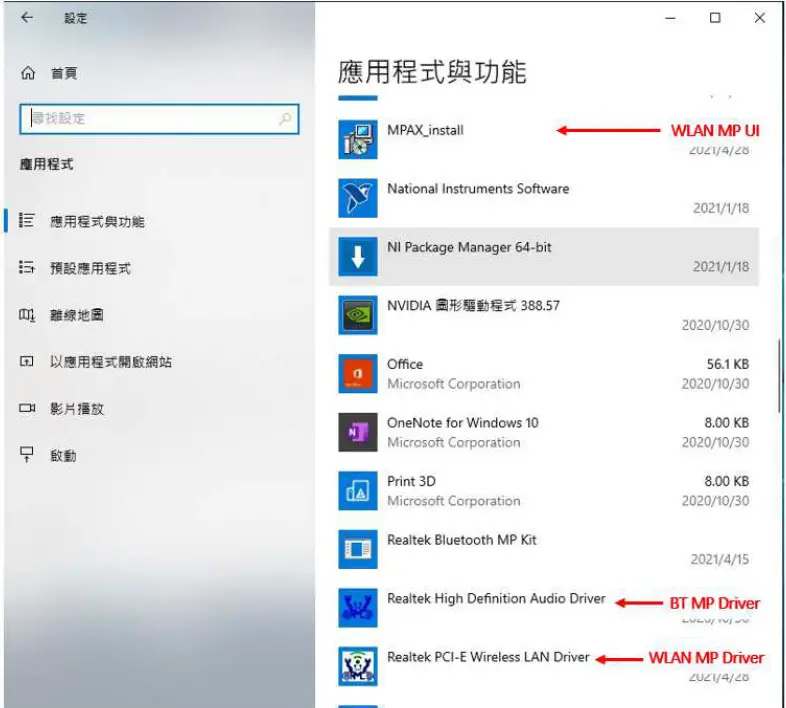Select the 以應用程式開啟網站 sidebar icon
This screenshot has width=786, height=708.
[x=27, y=361]
